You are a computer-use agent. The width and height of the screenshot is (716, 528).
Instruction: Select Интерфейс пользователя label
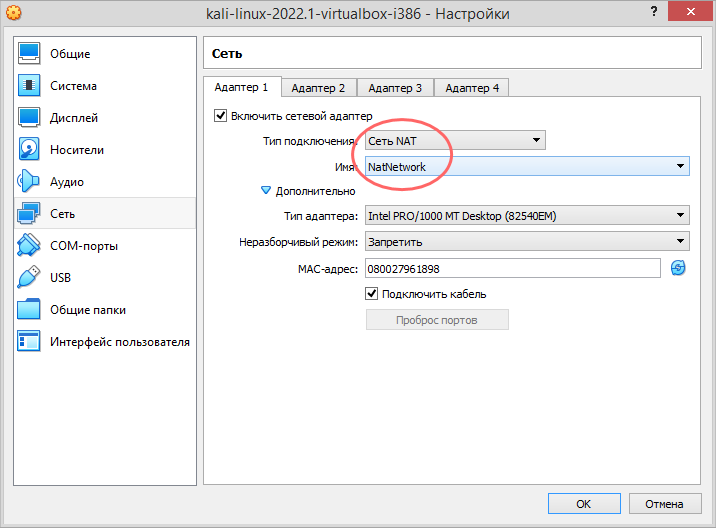click(x=120, y=342)
